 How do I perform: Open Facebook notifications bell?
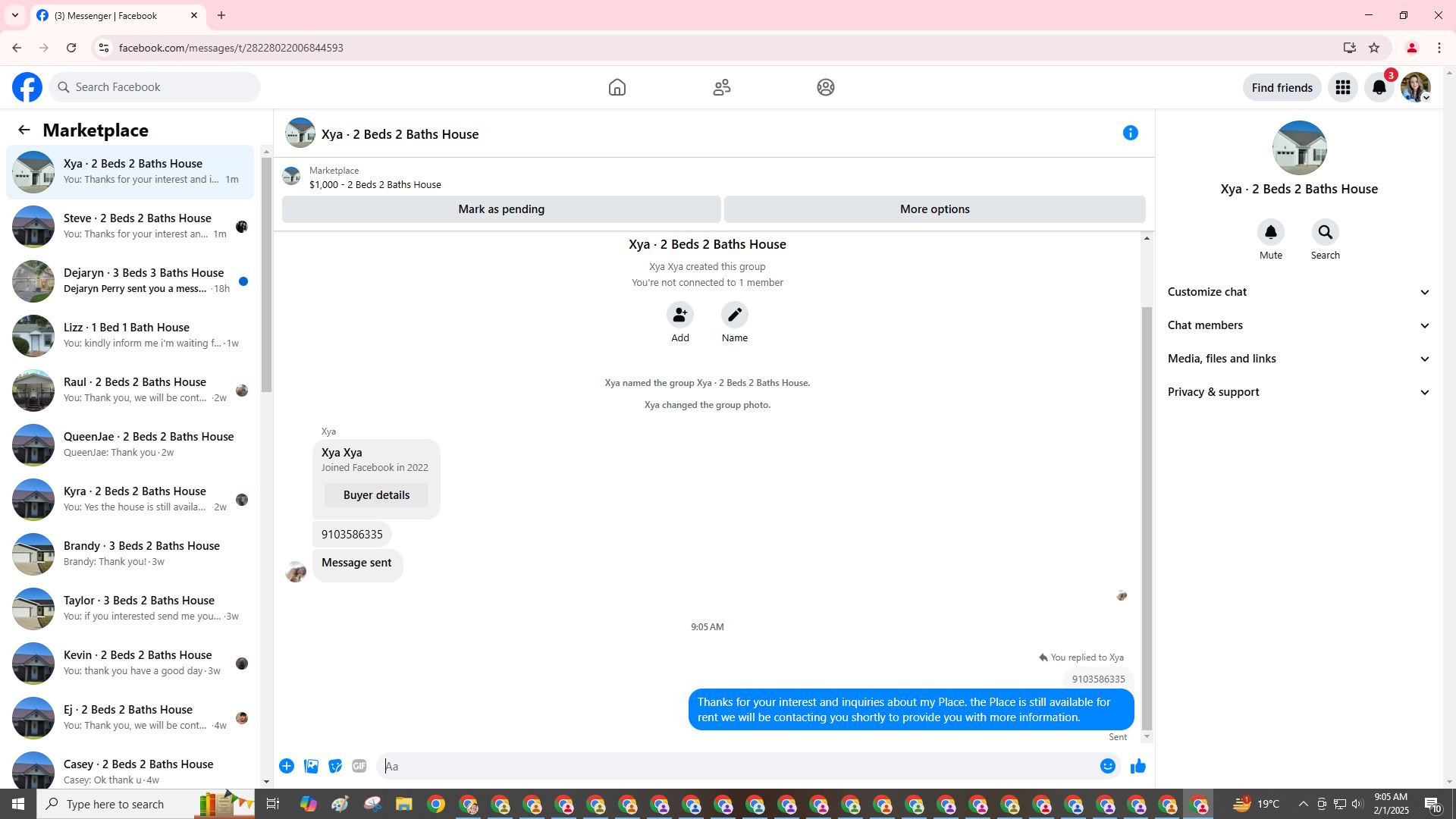click(x=1379, y=88)
